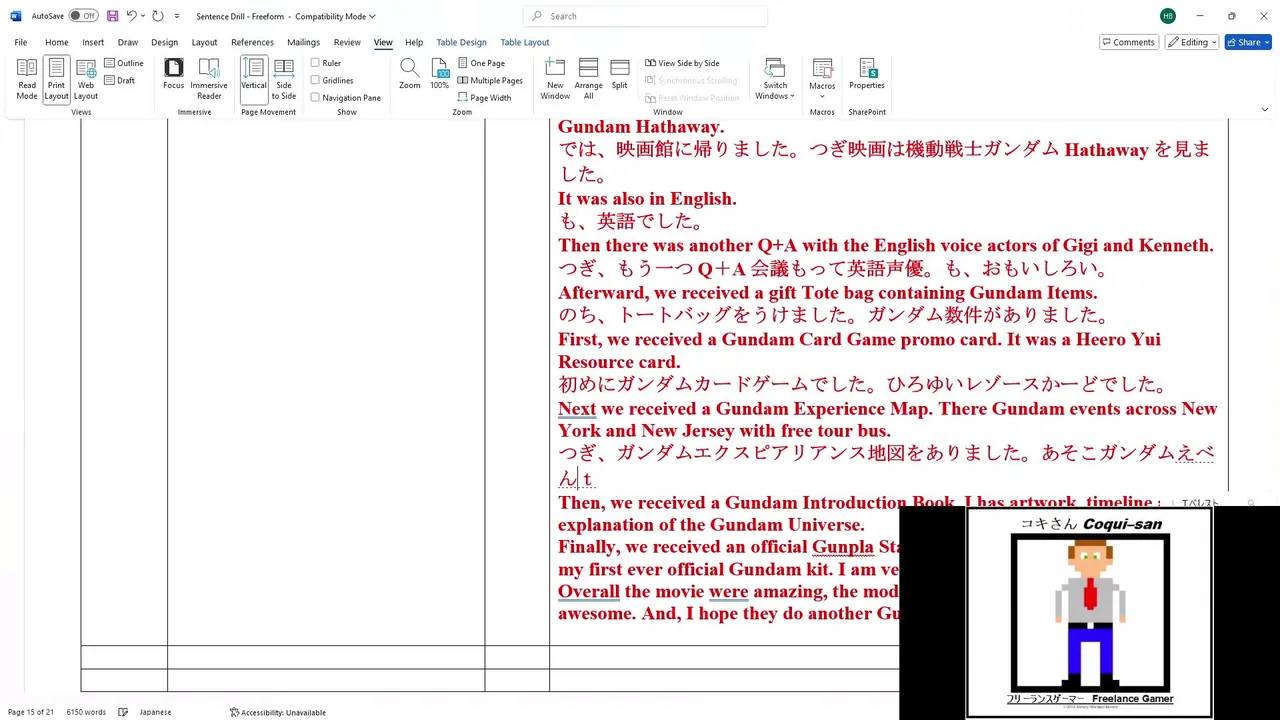The image size is (1280, 720).
Task: Click the Coqui-san avatar image
Action: tap(1090, 612)
